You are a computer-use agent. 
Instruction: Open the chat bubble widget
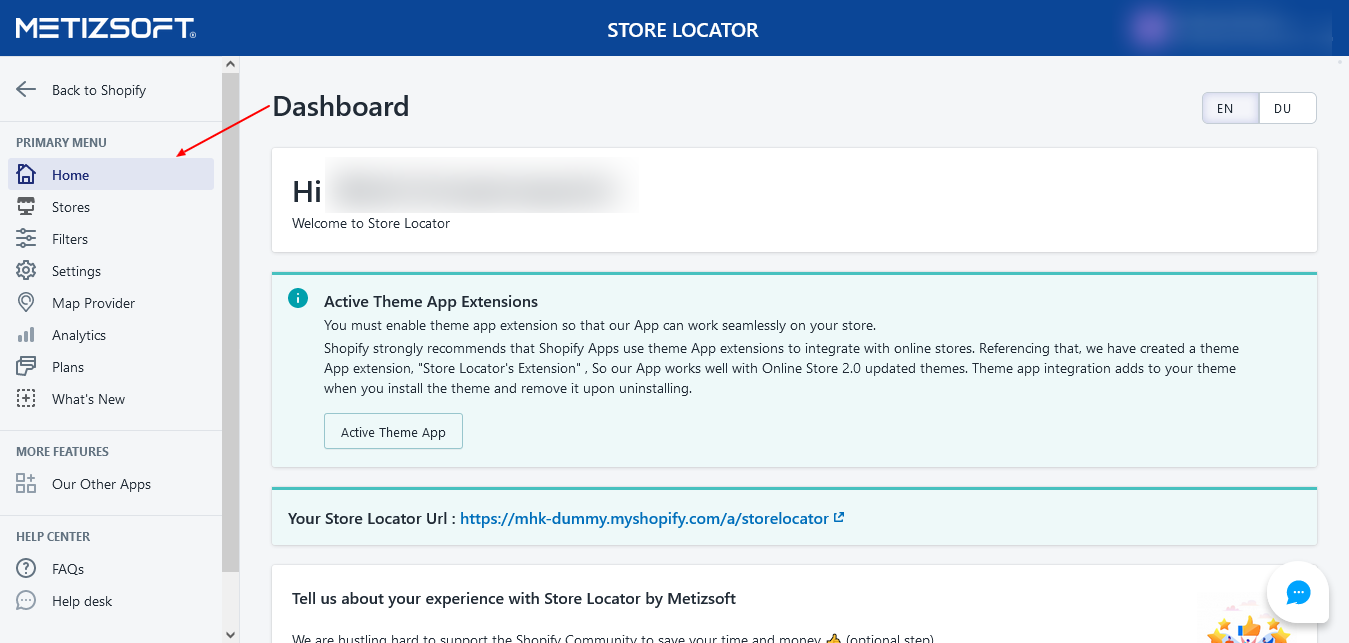pos(1297,593)
